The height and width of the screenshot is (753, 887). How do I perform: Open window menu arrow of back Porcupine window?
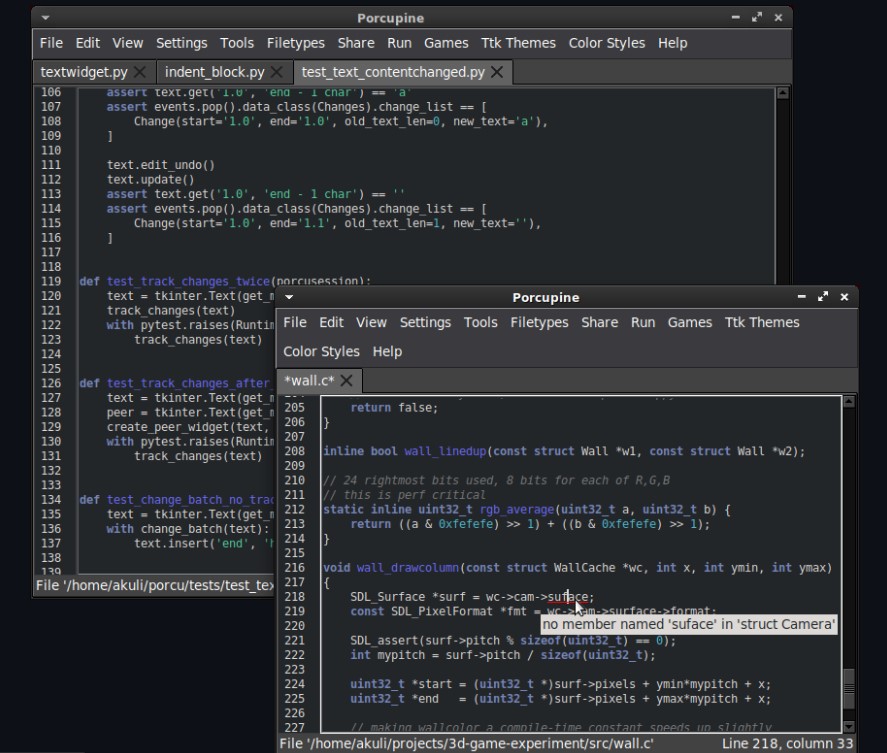(45, 18)
